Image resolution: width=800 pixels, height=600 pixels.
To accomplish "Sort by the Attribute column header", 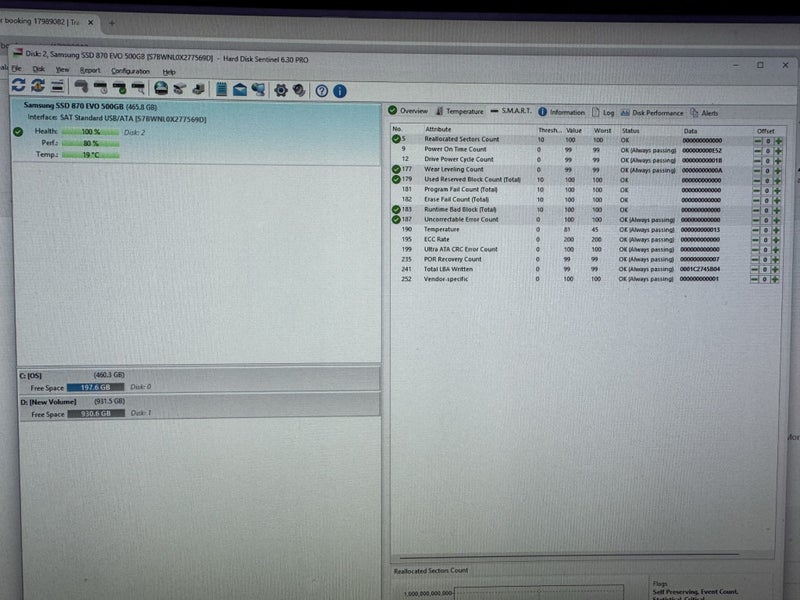I will 438,129.
